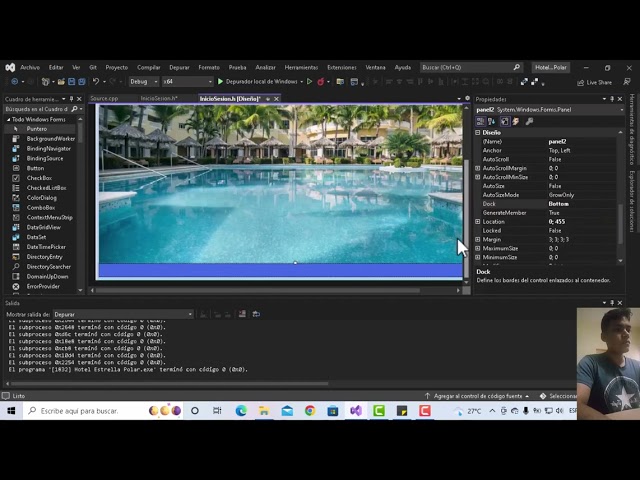The image size is (640, 480).
Task: Click the Open File folder icon
Action: [x=61, y=82]
